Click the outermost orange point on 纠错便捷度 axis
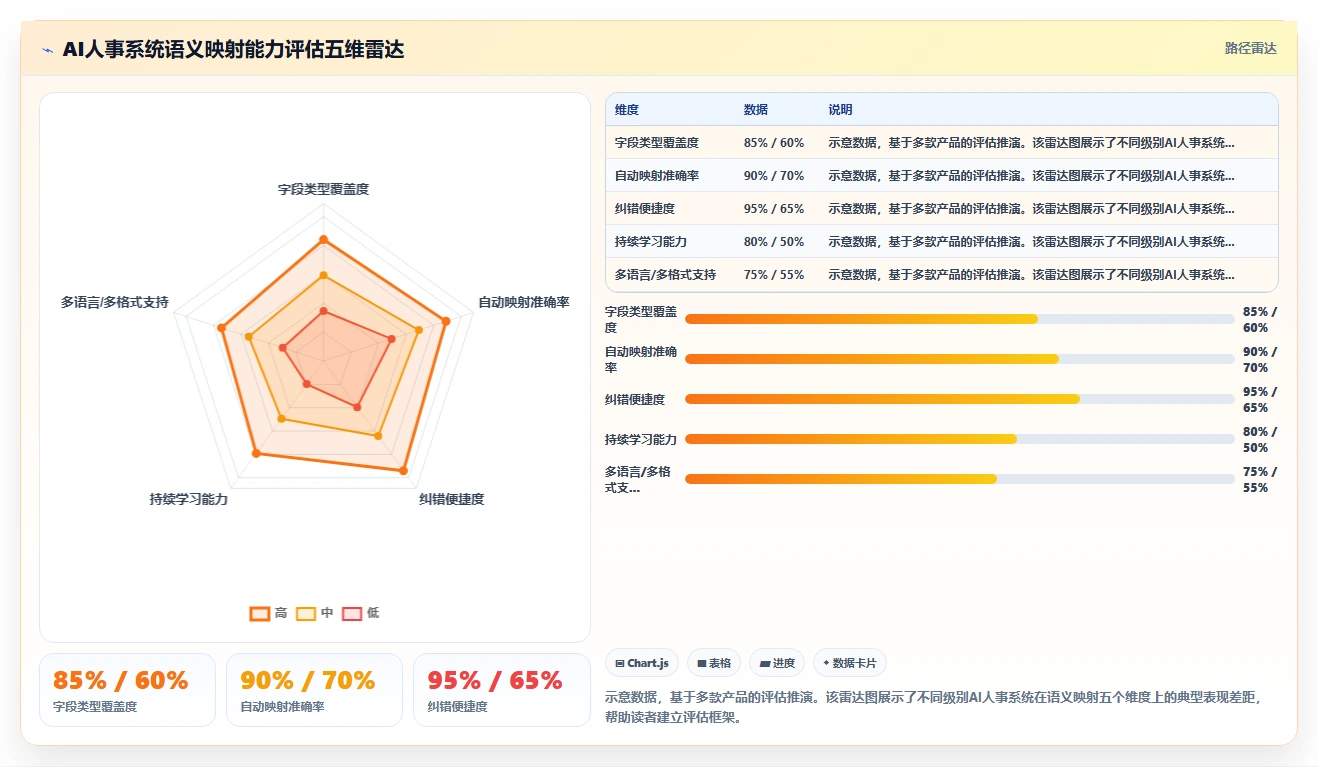The height and width of the screenshot is (767, 1318). [x=404, y=470]
